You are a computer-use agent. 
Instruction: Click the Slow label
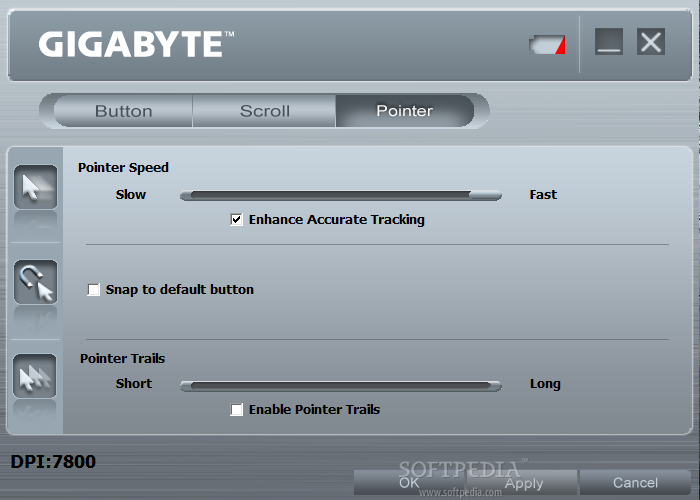[131, 195]
